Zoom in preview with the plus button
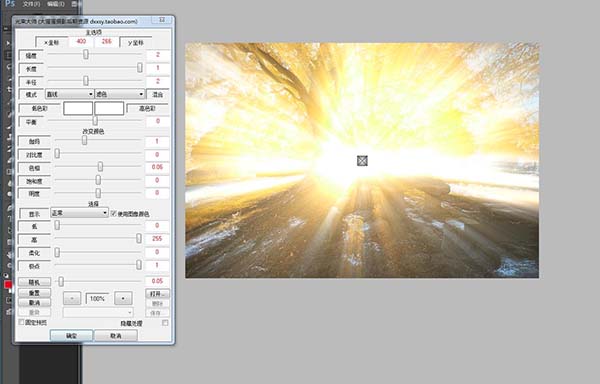This screenshot has height=384, width=600. click(x=123, y=298)
